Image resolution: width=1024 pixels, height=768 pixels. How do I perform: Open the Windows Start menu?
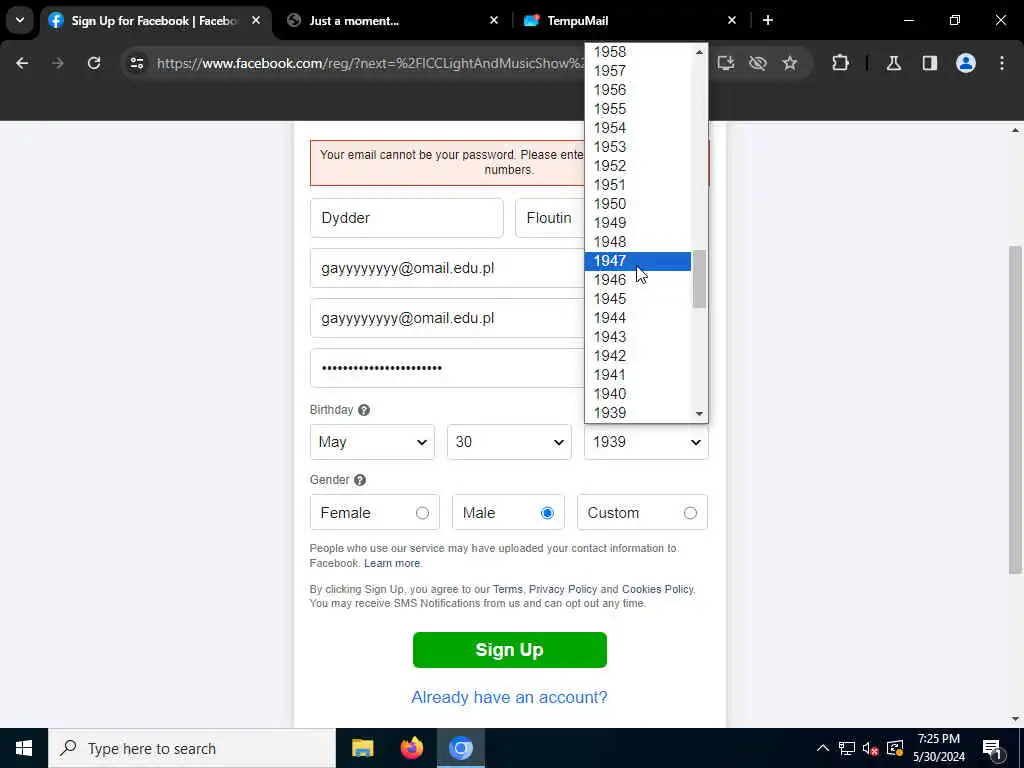24,748
